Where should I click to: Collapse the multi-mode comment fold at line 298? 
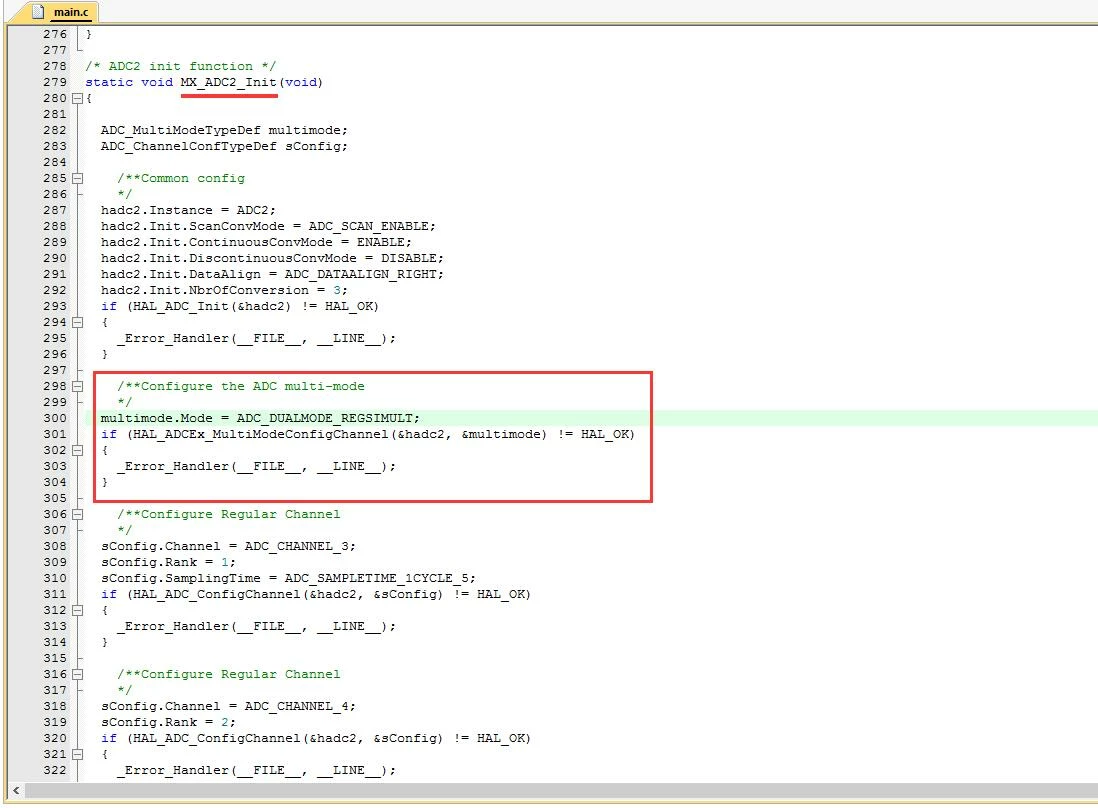click(x=78, y=386)
